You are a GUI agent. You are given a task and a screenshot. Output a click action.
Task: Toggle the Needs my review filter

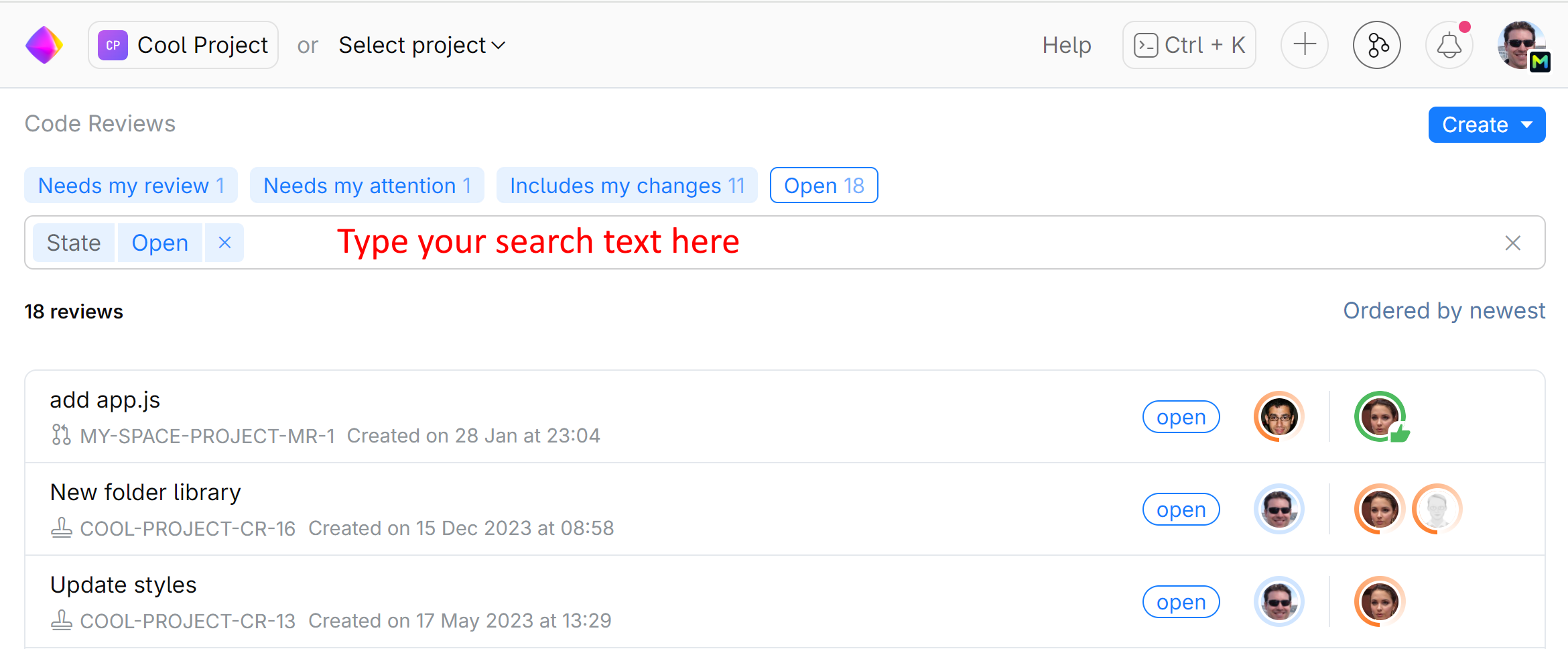[131, 185]
